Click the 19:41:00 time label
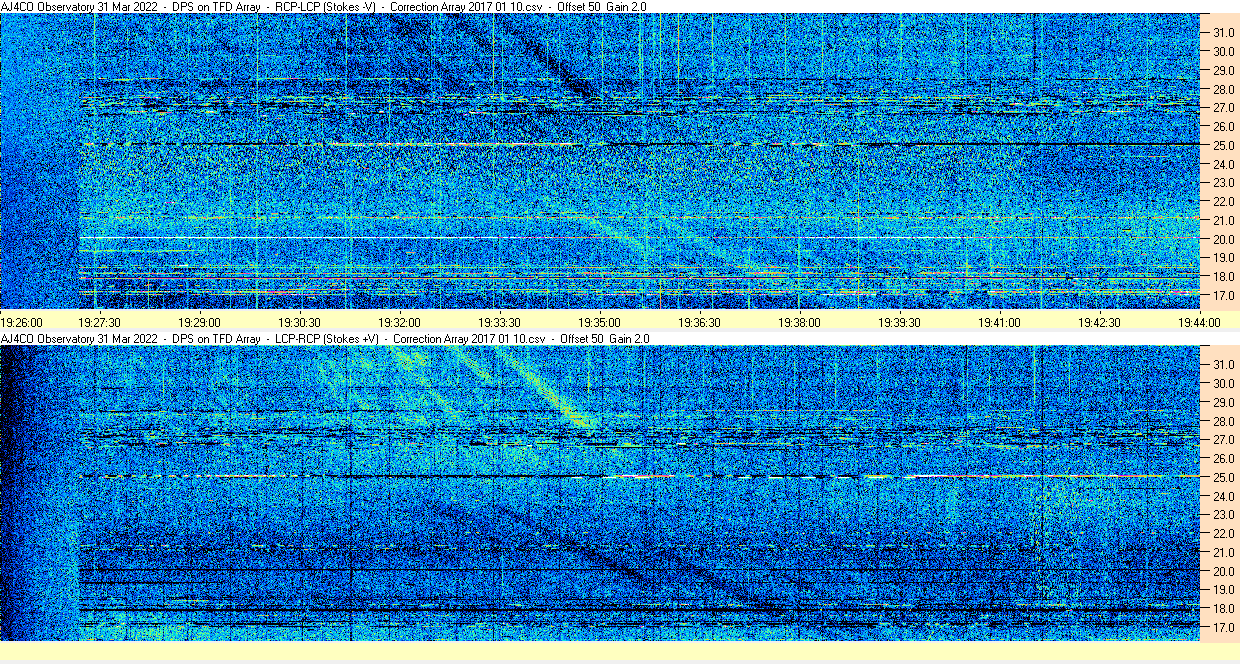 [x=999, y=323]
